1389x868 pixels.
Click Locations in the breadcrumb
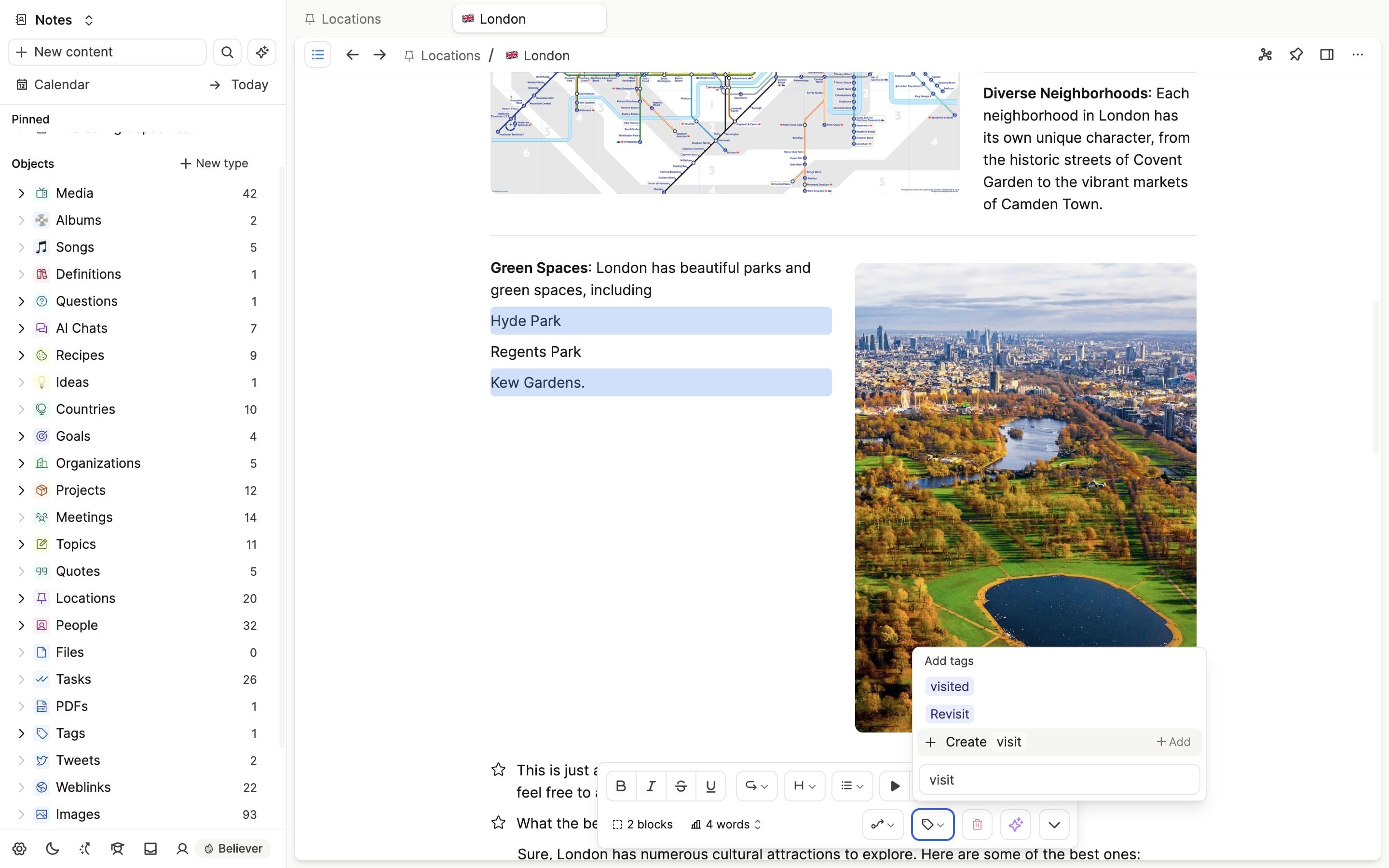[450, 55]
